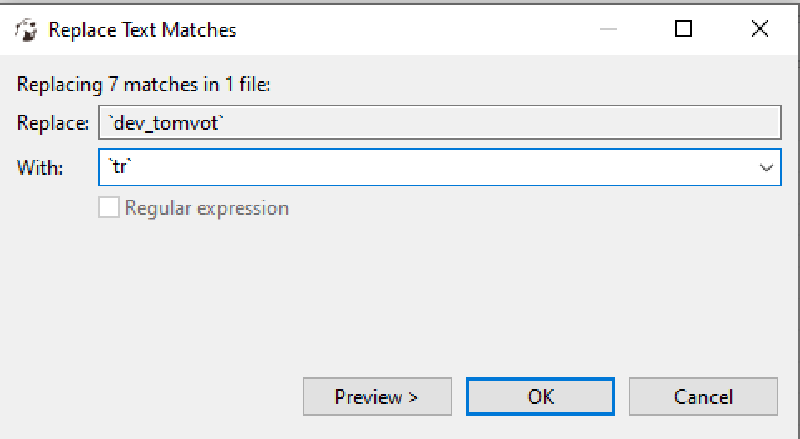Click the empty middle of the With field
Image resolution: width=800 pixels, height=439 pixels.
click(x=430, y=168)
